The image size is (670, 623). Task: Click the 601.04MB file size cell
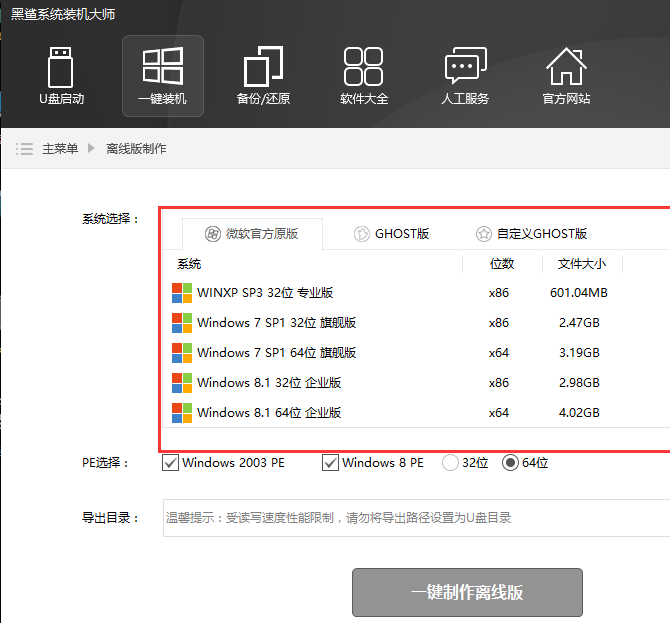click(579, 293)
